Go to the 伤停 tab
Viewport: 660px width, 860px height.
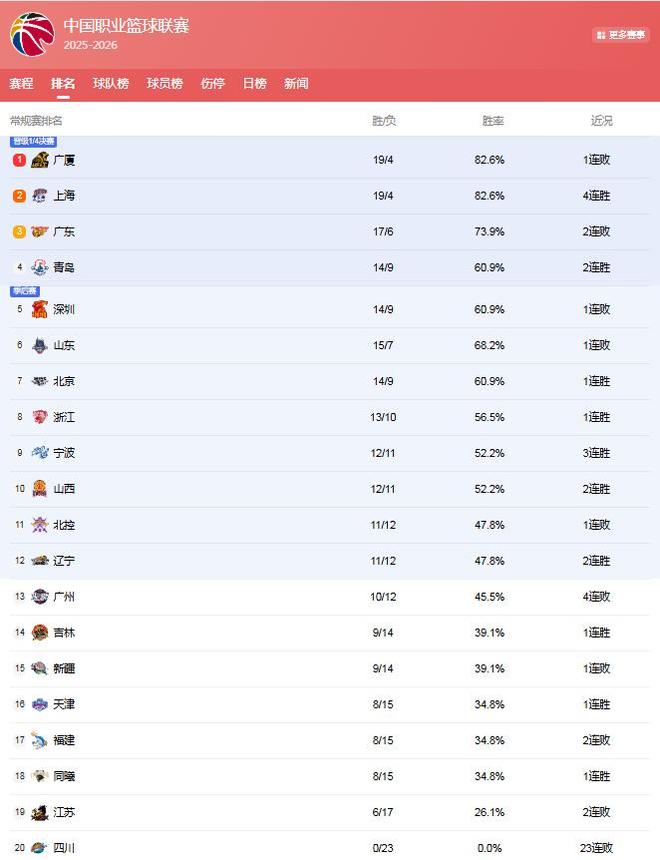(213, 84)
